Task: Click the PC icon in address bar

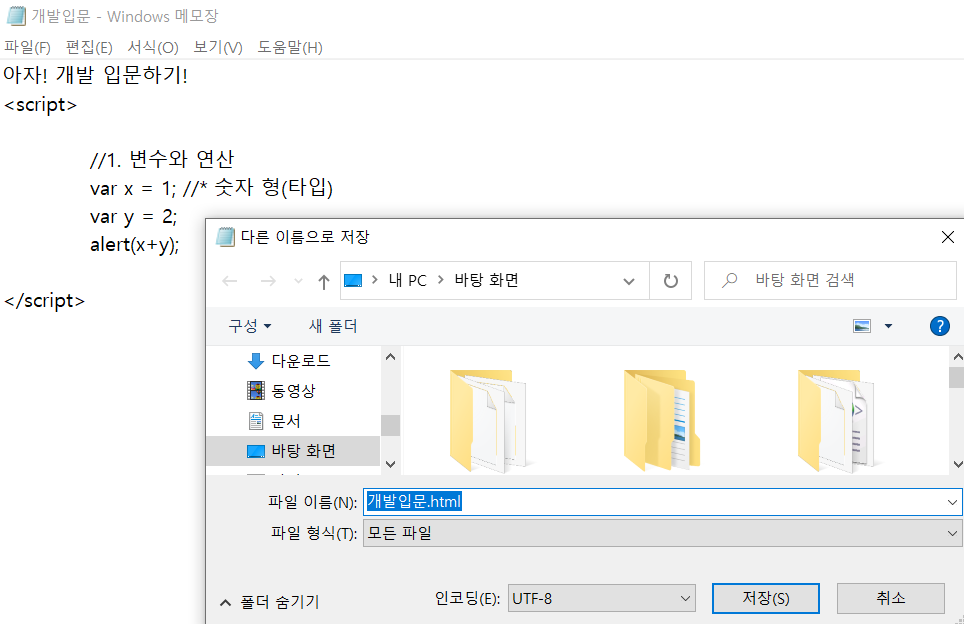Action: [x=353, y=280]
